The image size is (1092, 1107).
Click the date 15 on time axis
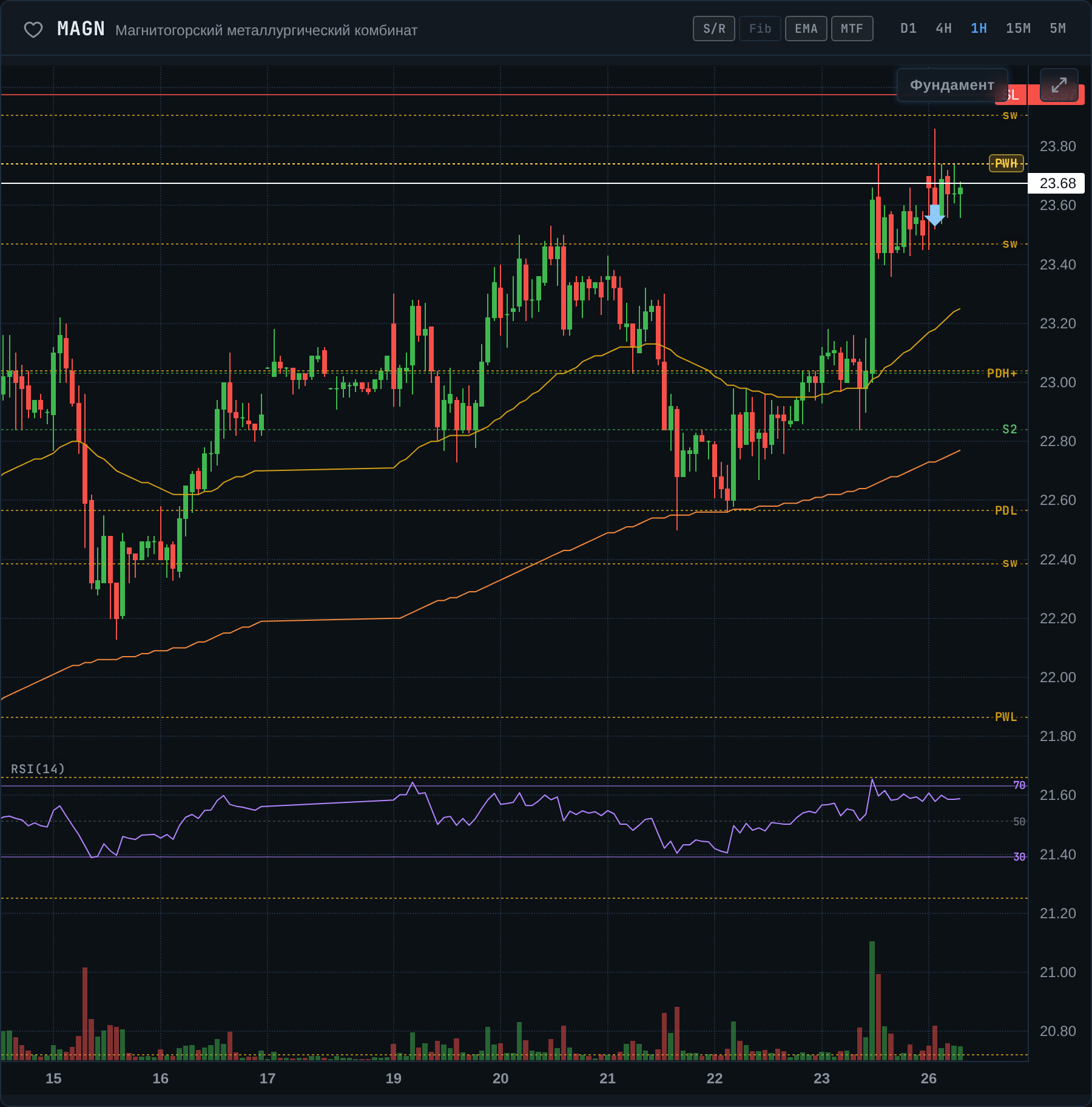point(53,1078)
